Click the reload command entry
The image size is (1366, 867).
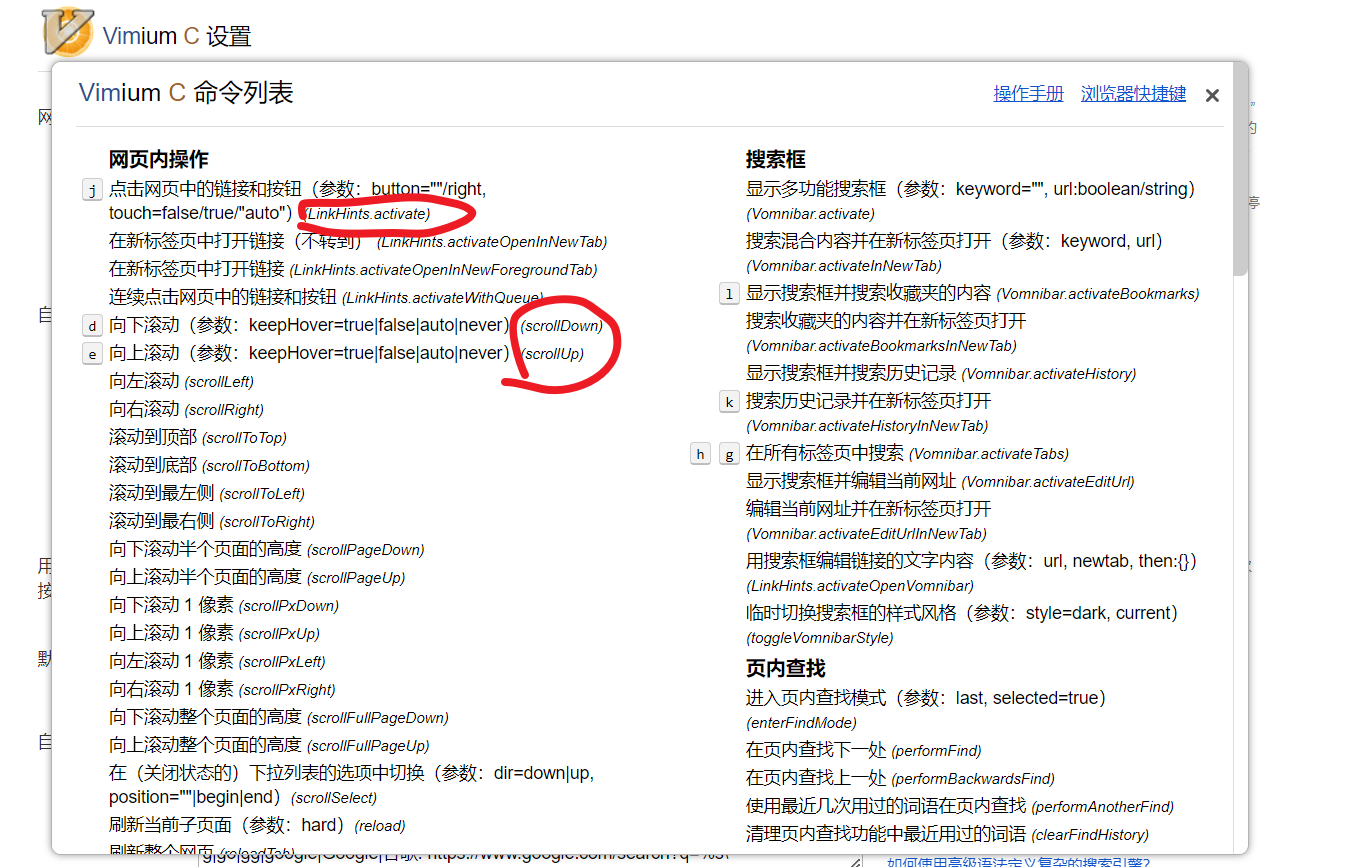[380, 825]
